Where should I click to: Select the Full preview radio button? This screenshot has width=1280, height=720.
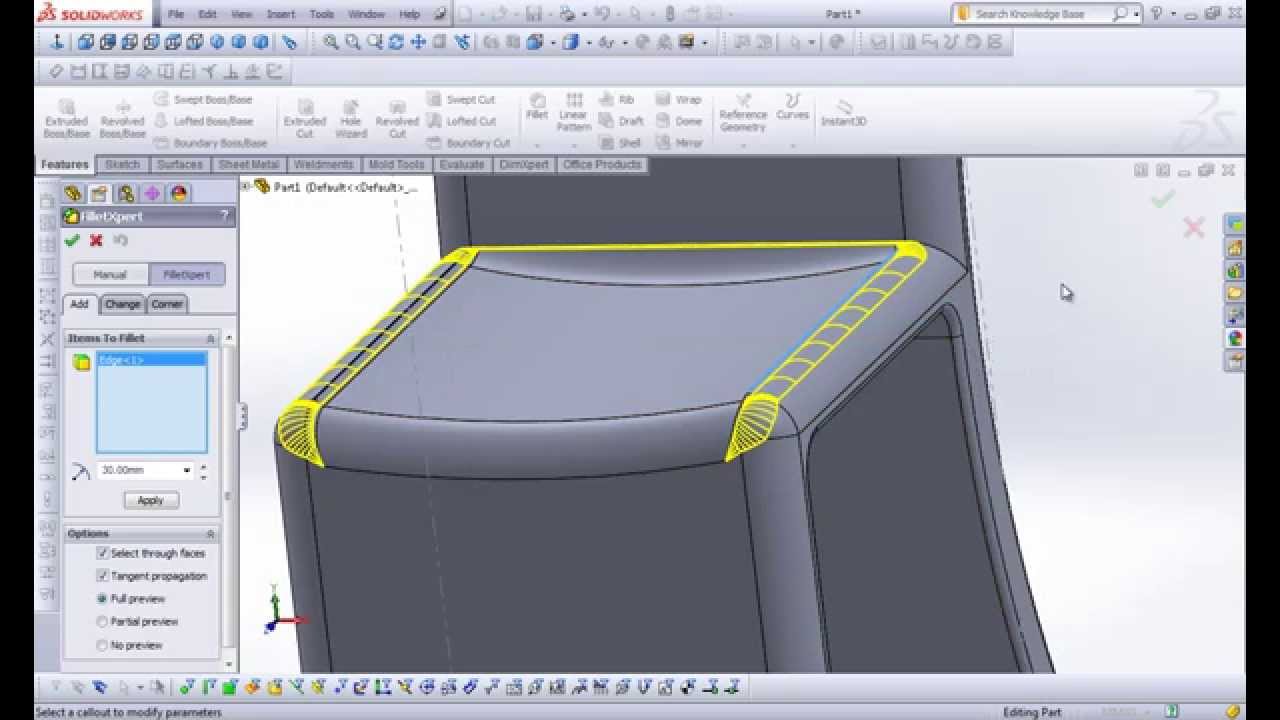pos(102,599)
